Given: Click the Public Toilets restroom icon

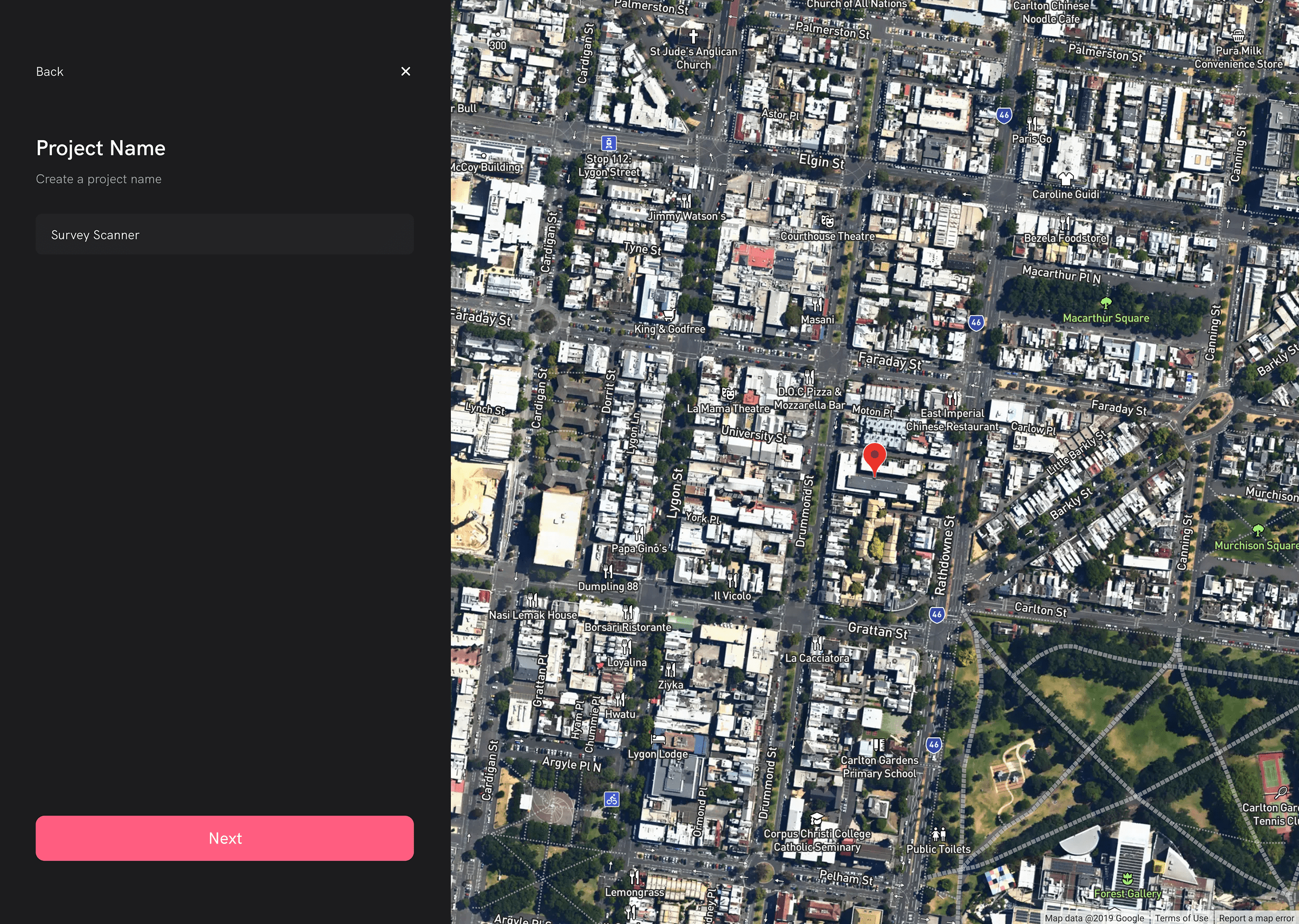Looking at the screenshot, I should click(x=938, y=834).
